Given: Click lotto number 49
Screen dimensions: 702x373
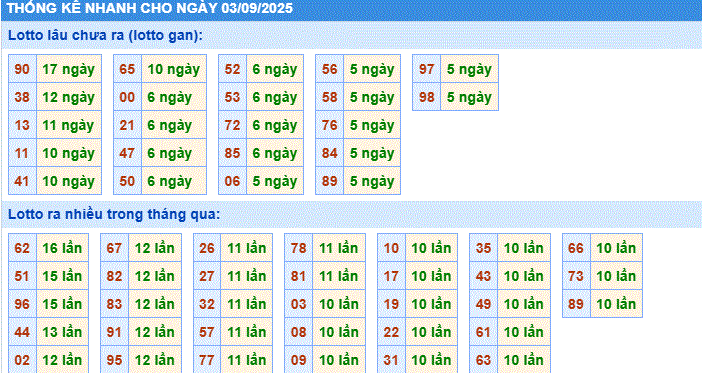Looking at the screenshot, I should coord(484,304).
